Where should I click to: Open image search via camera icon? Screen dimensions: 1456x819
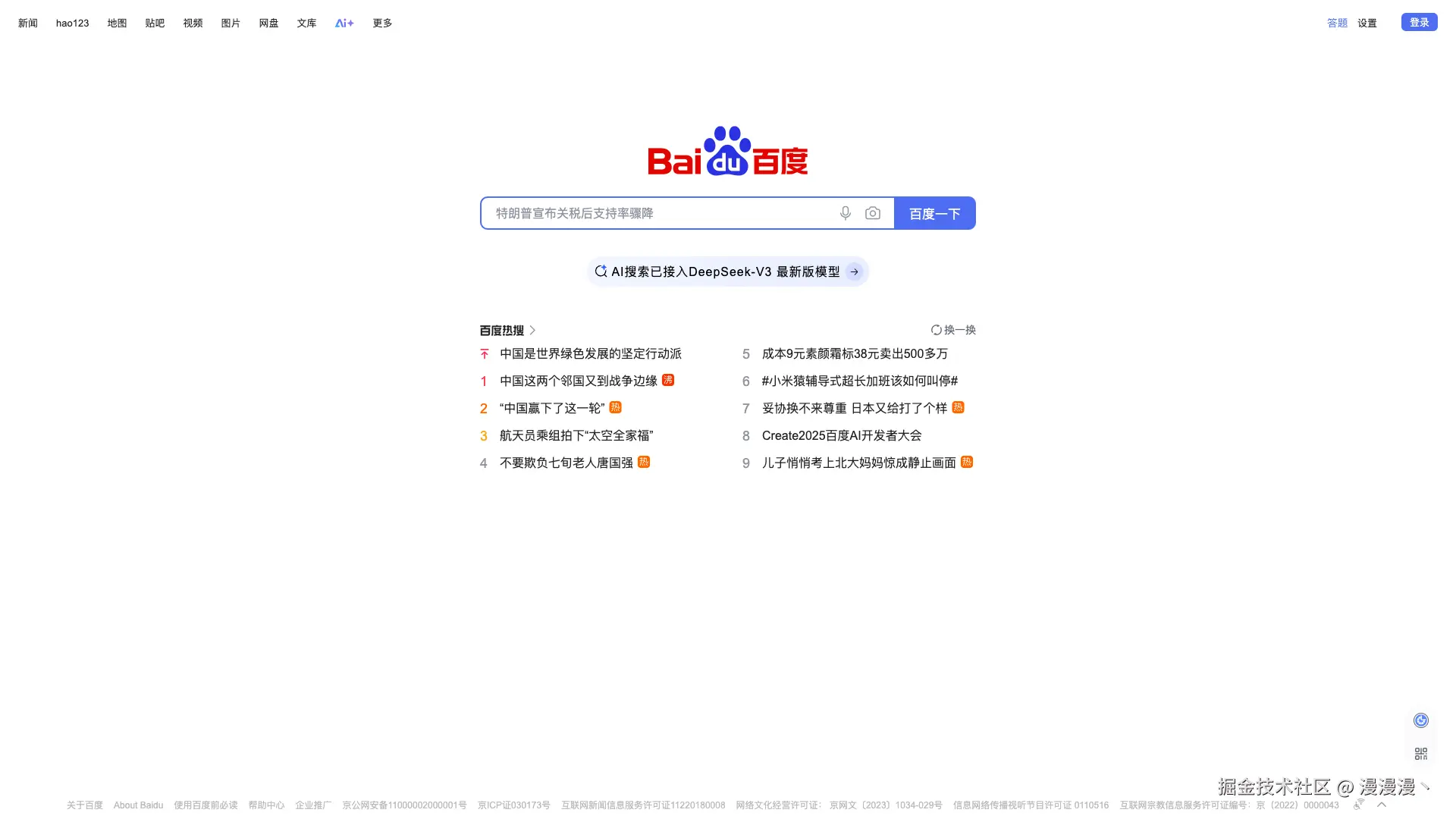[873, 213]
